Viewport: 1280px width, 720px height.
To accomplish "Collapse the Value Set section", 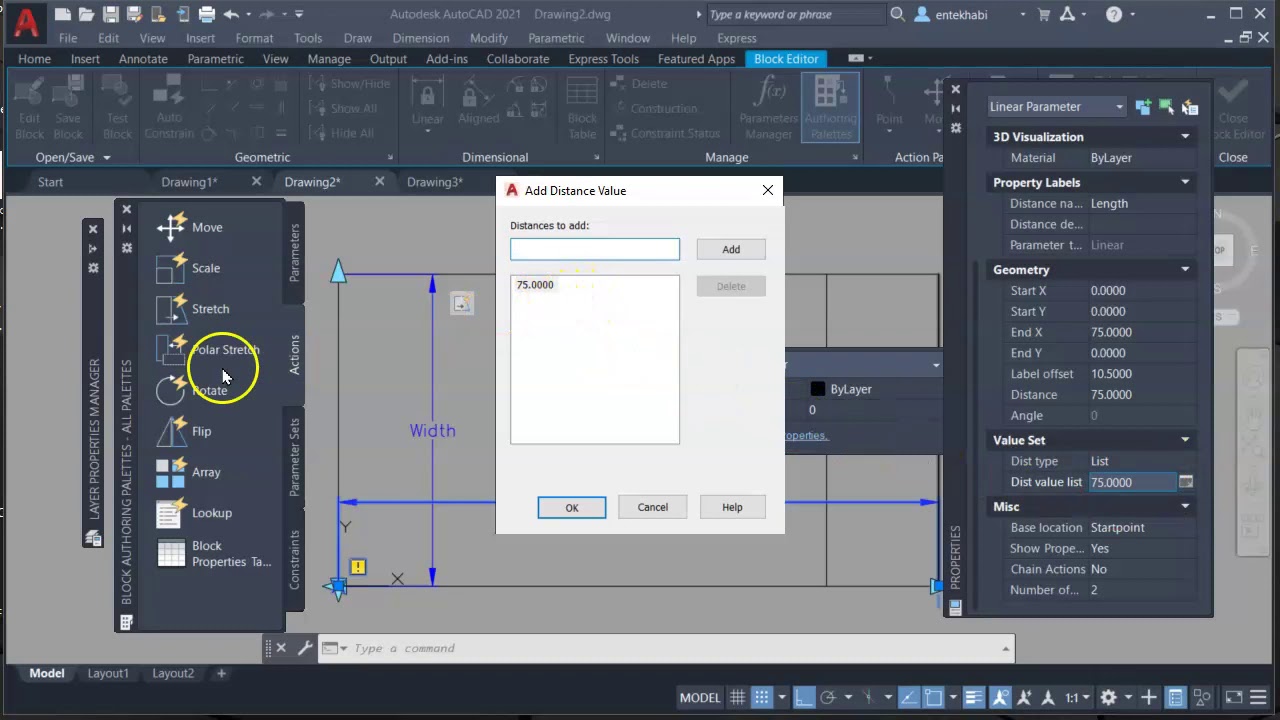I will coord(1185,440).
